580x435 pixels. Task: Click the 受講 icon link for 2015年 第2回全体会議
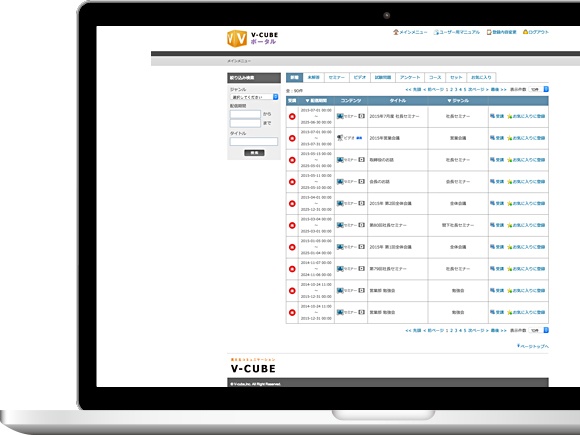(497, 203)
